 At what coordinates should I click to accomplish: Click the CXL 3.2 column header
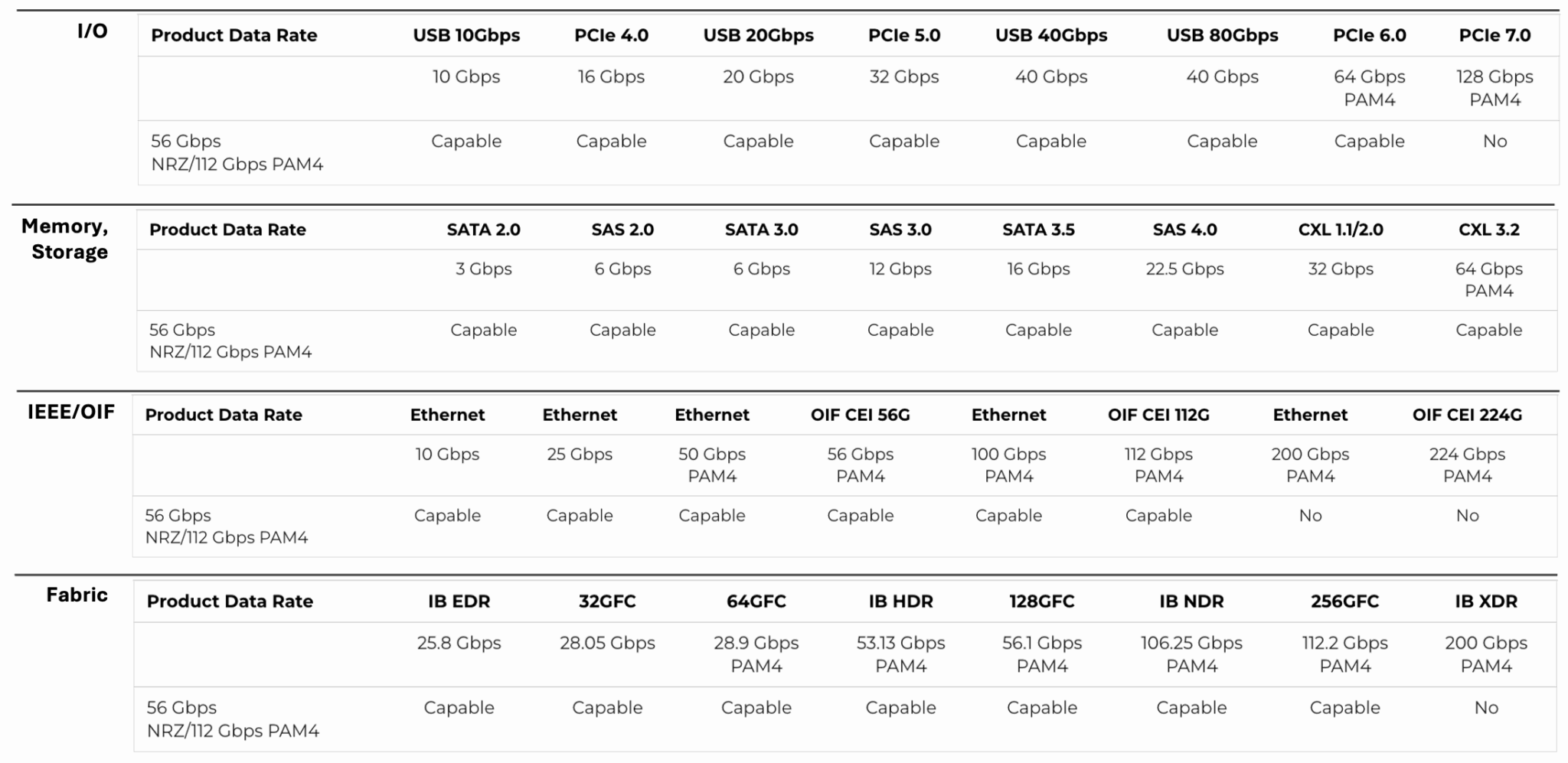(x=1488, y=230)
